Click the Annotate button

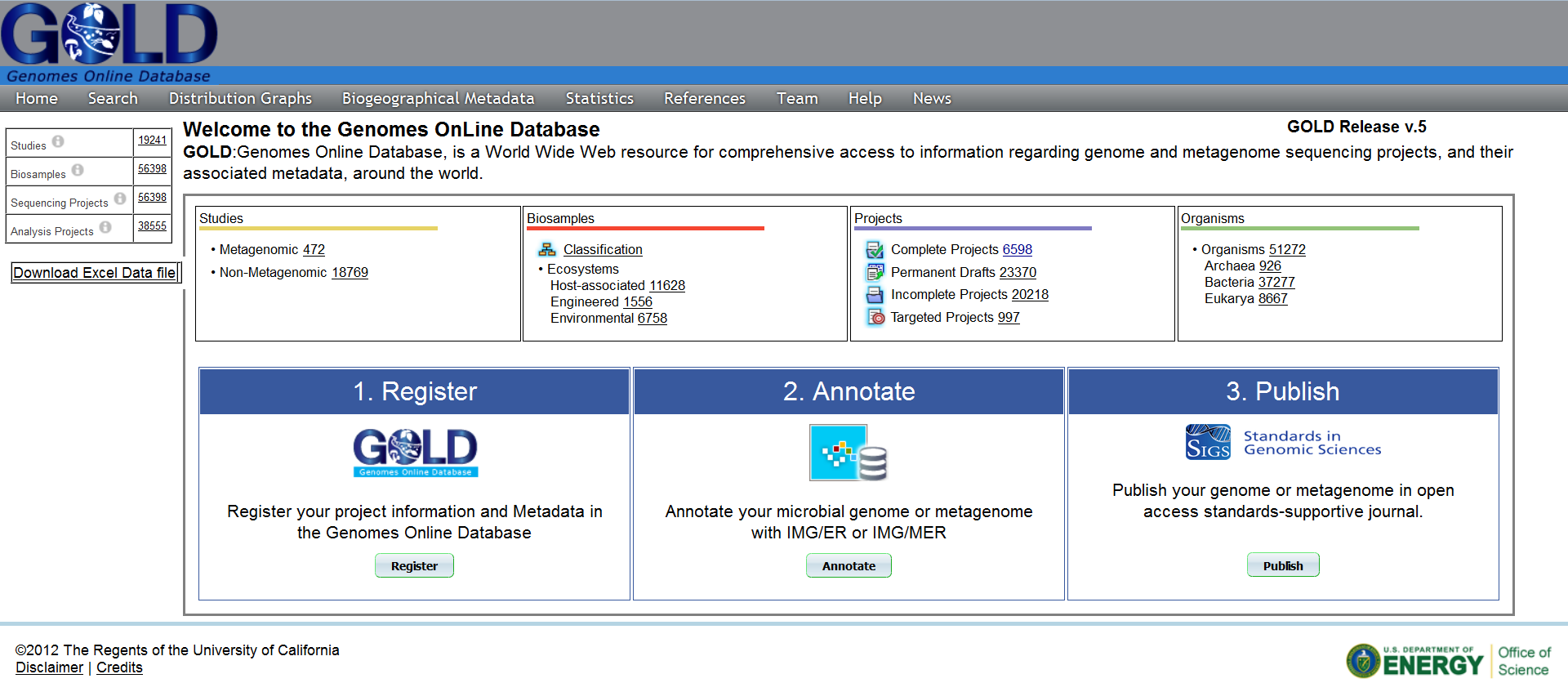pyautogui.click(x=849, y=565)
